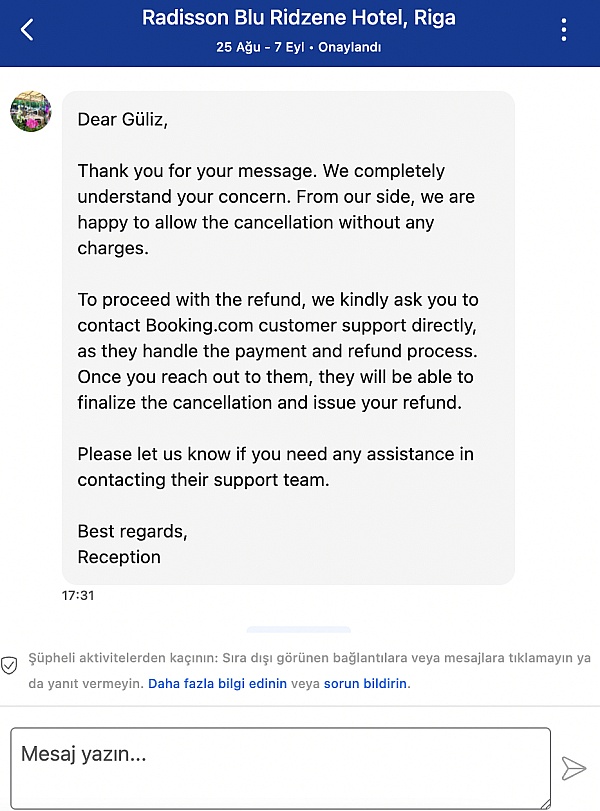The image size is (600, 811).
Task: Focus the "Mesaj yazın..." message field
Action: point(280,767)
